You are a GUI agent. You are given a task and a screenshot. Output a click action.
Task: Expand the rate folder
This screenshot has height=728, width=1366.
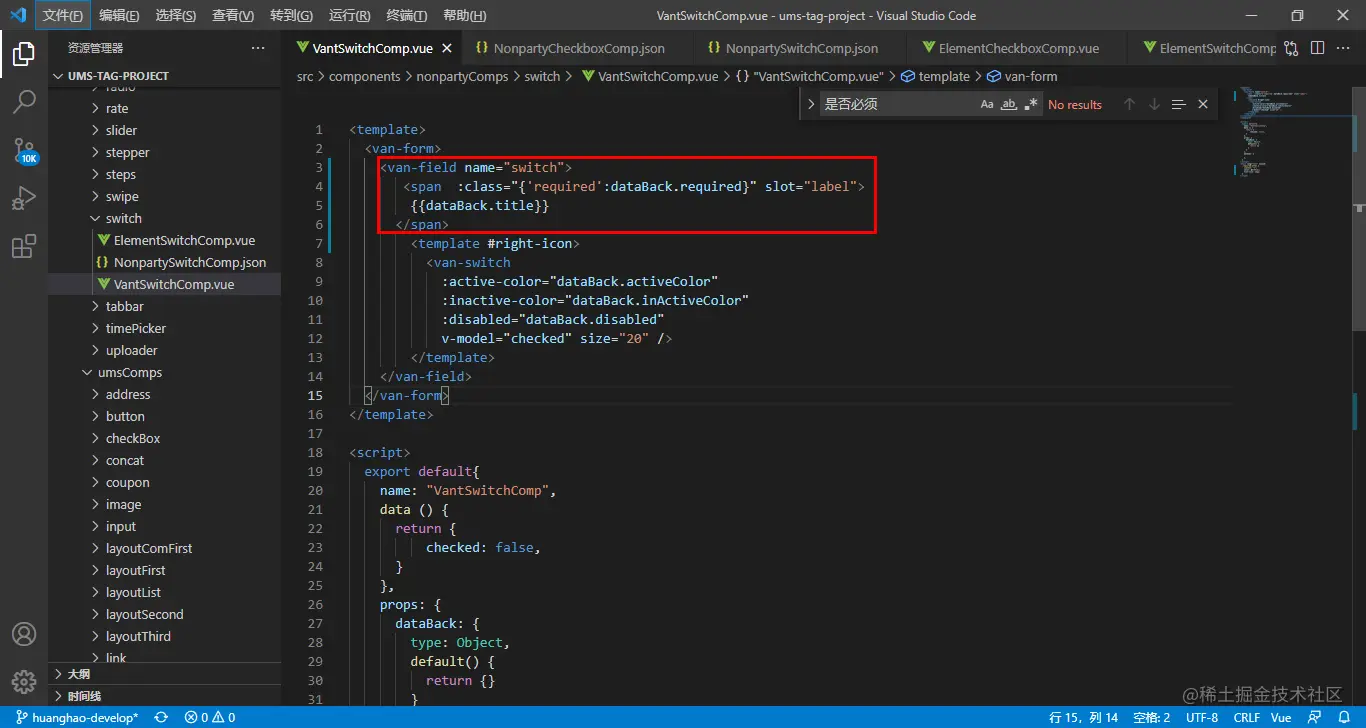tap(164, 108)
